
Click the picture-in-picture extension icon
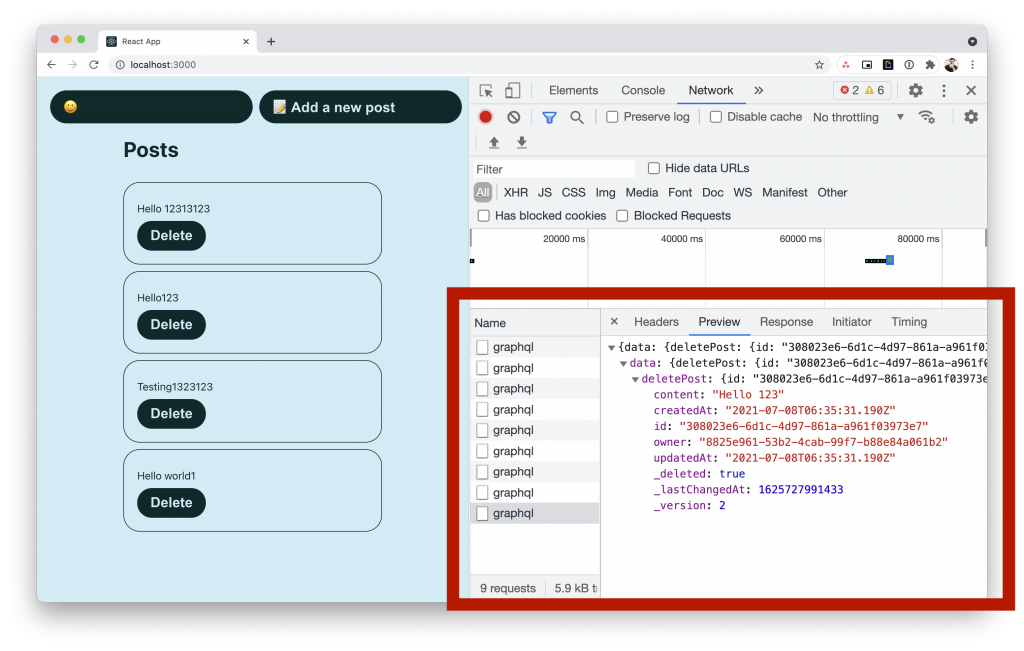point(867,65)
